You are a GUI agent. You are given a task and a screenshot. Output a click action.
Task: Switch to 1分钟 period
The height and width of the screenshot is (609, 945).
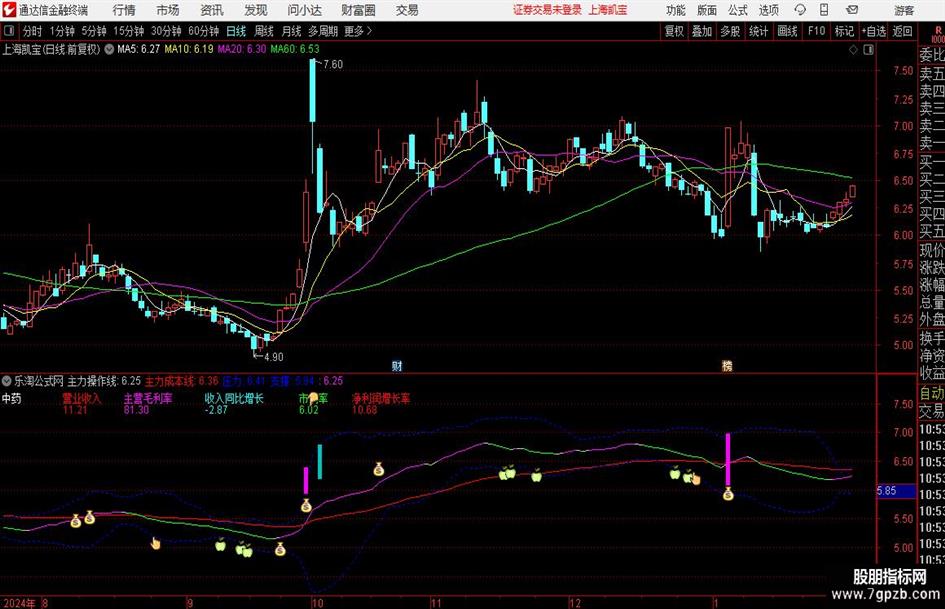(x=62, y=31)
